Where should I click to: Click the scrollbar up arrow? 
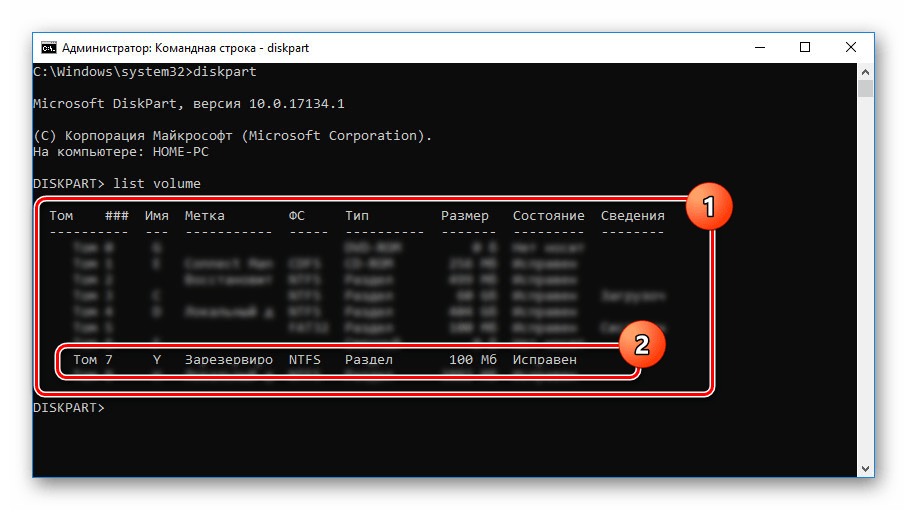(x=866, y=73)
